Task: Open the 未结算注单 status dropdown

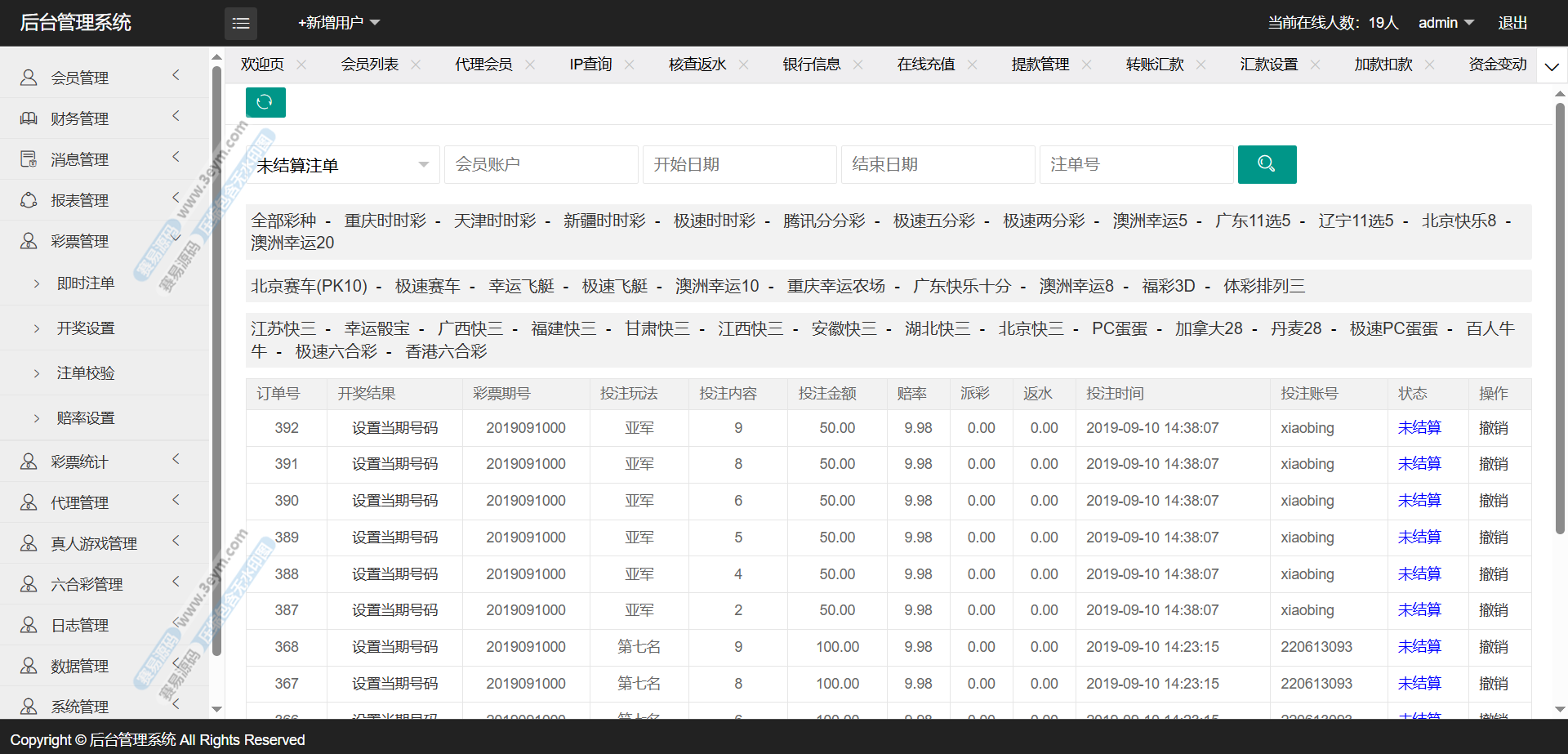Action: 343,165
